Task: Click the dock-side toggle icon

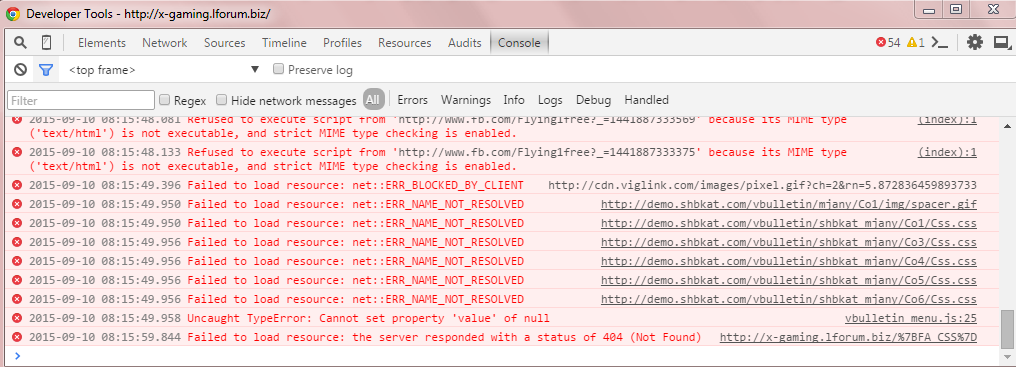Action: coord(1002,43)
